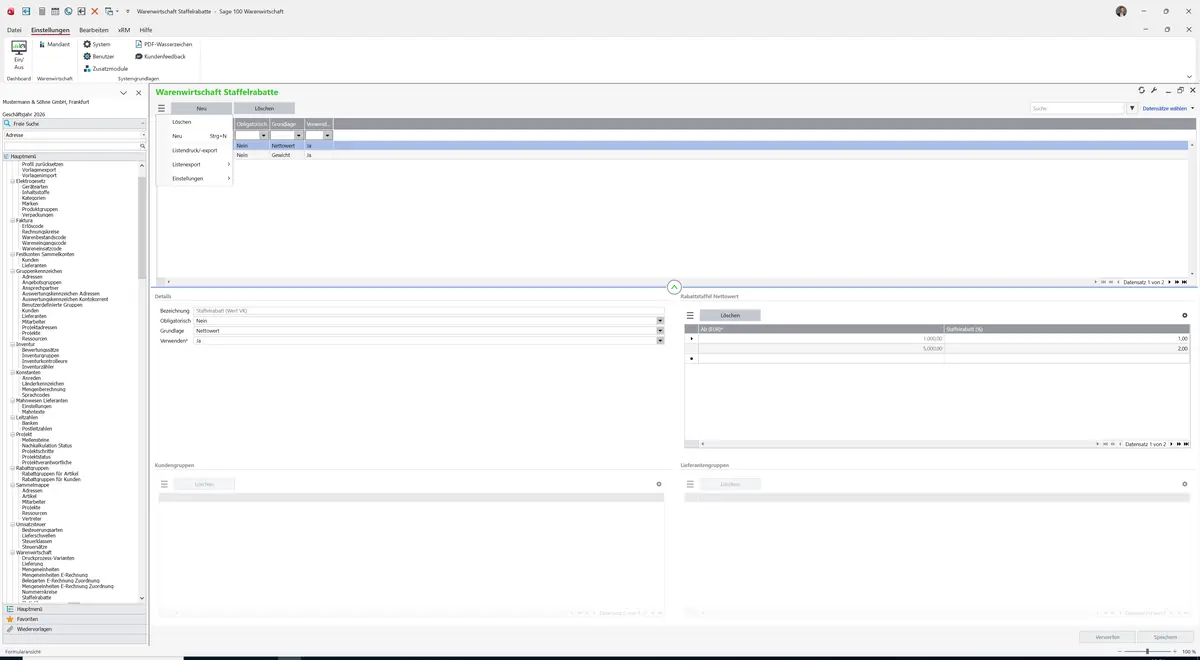Switch to the Bearbeiten ribbon tab
The image size is (1200, 660).
pos(94,30)
